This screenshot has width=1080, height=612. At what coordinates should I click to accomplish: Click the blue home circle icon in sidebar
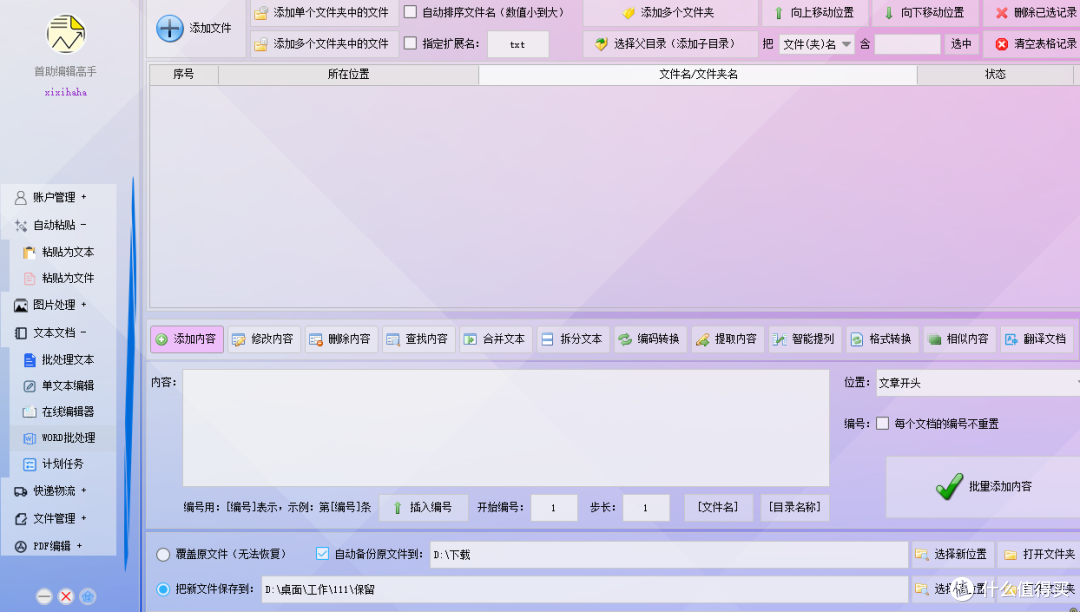tap(87, 596)
